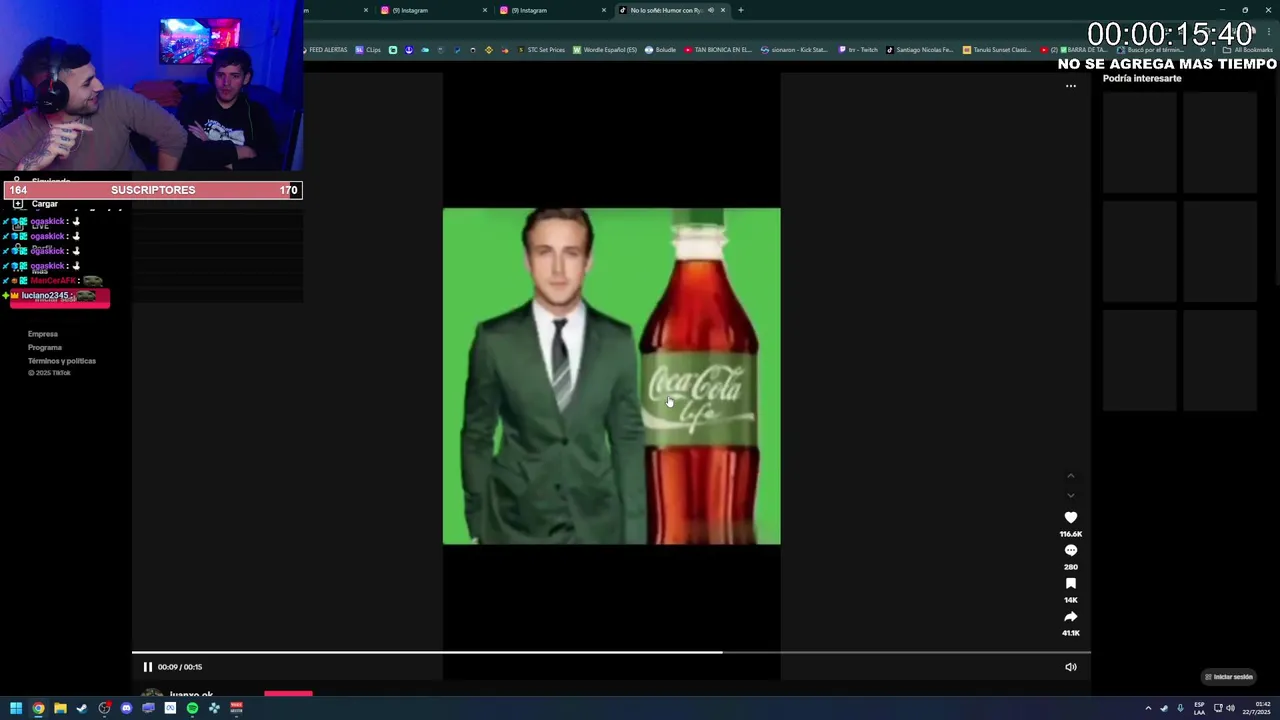
Task: Click the Empresa footer link
Action: 43,334
